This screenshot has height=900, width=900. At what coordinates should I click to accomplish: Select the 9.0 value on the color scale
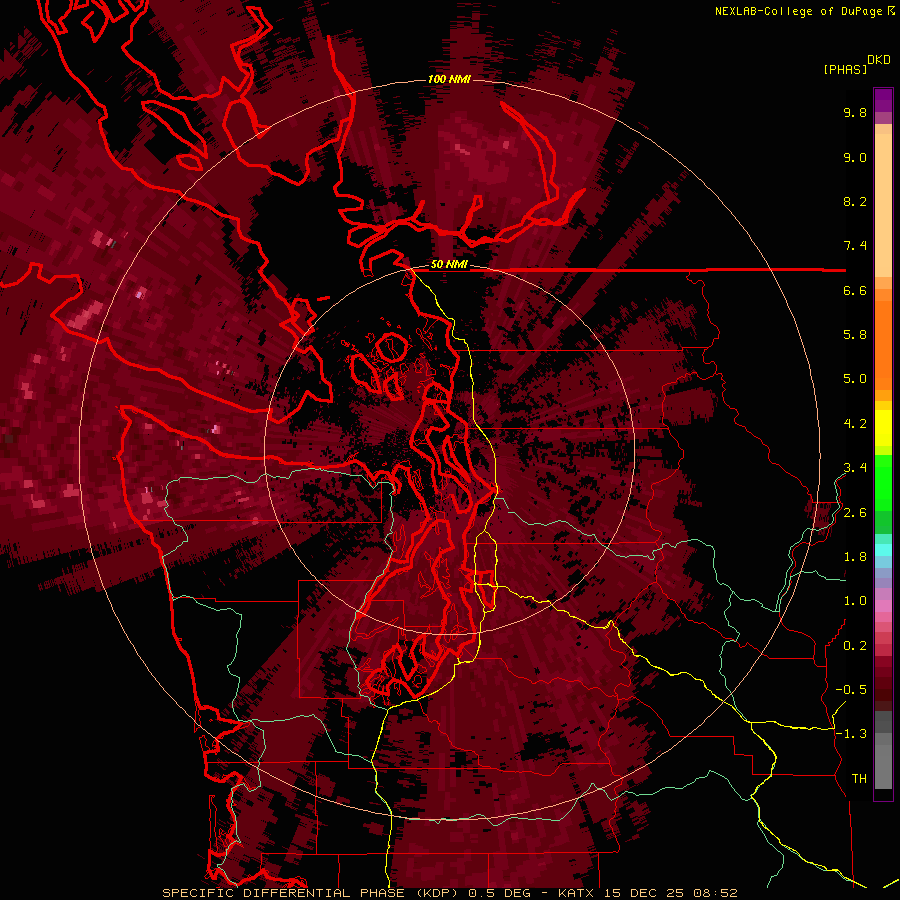[855, 157]
